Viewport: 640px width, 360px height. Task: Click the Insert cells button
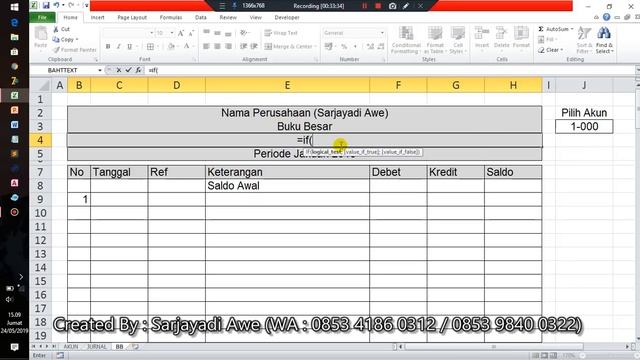click(x=482, y=38)
